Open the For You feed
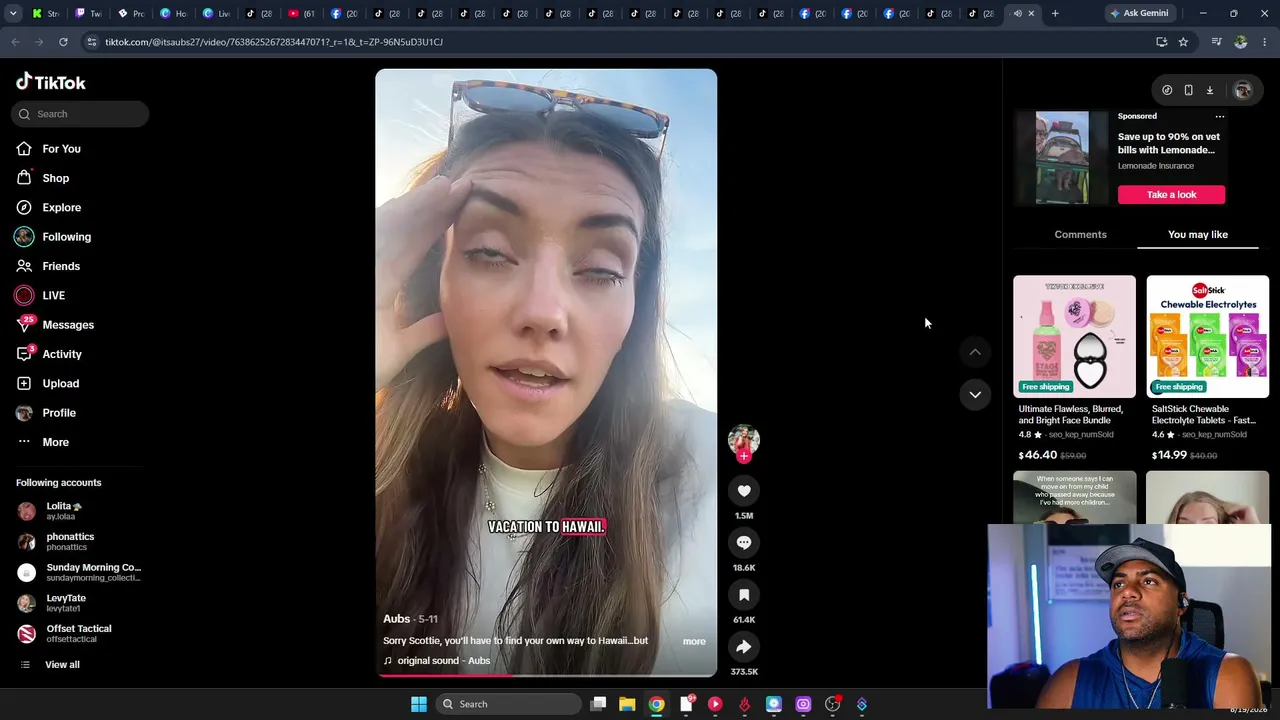The width and height of the screenshot is (1280, 720). point(50,149)
